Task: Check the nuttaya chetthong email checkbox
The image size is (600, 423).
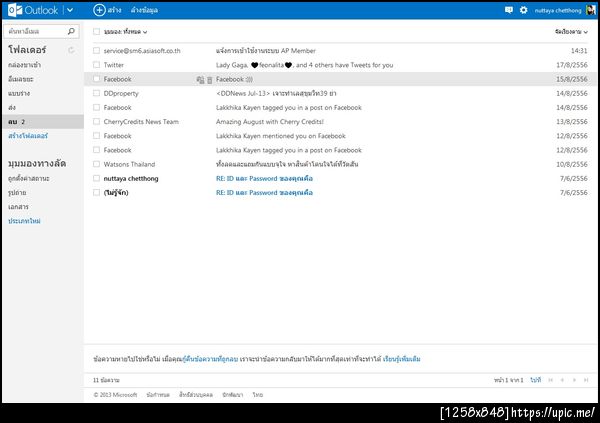Action: (x=96, y=178)
